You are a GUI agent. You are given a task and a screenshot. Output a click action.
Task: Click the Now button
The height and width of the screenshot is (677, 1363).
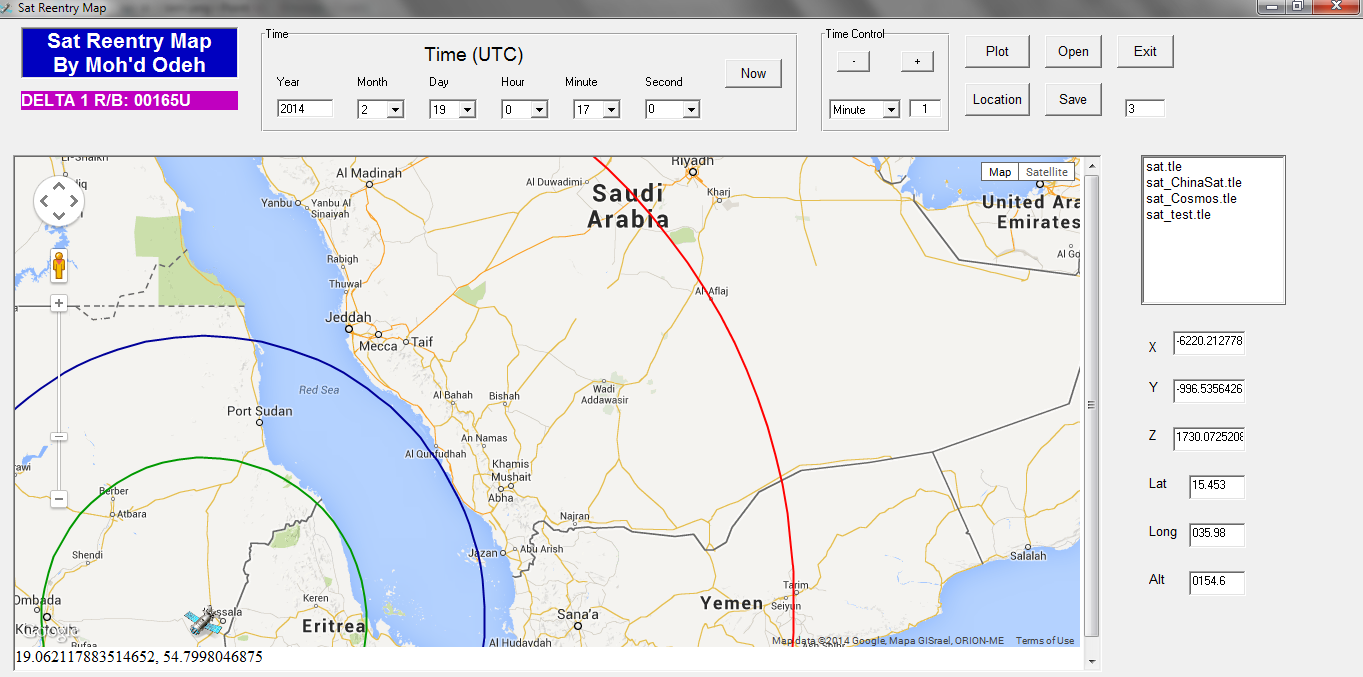coord(753,74)
